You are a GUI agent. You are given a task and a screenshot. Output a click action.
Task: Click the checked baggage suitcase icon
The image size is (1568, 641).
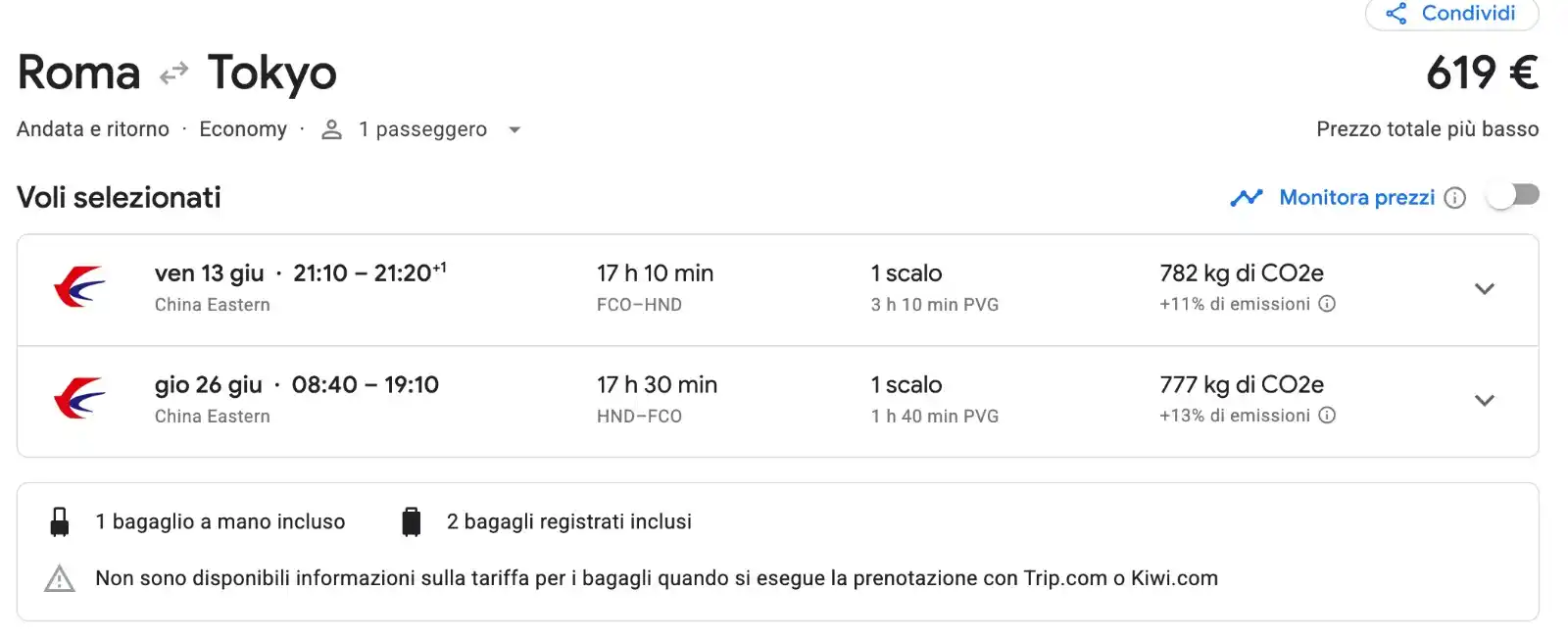coord(412,522)
